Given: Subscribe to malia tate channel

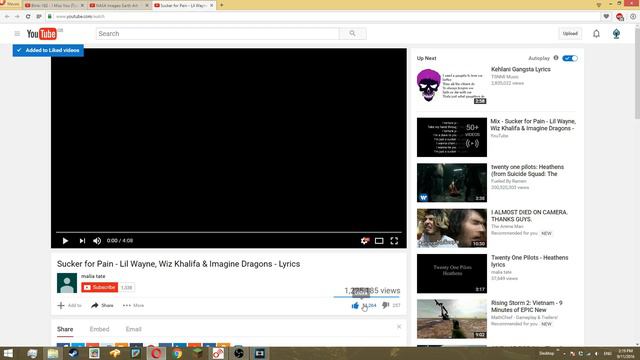Looking at the screenshot, I should coord(100,287).
